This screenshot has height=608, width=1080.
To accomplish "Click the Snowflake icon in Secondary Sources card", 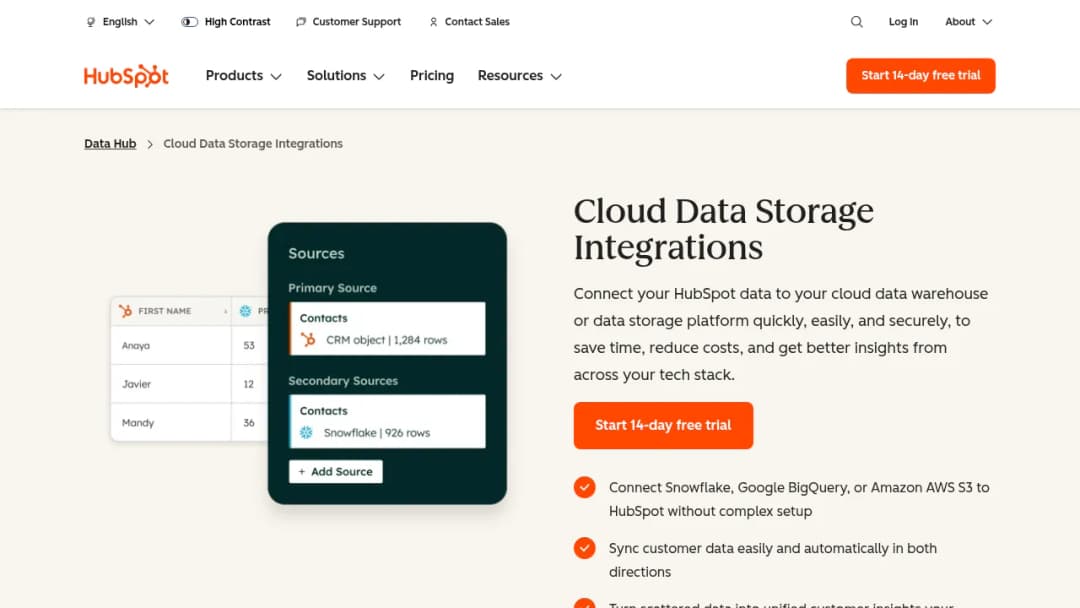I will (307, 432).
